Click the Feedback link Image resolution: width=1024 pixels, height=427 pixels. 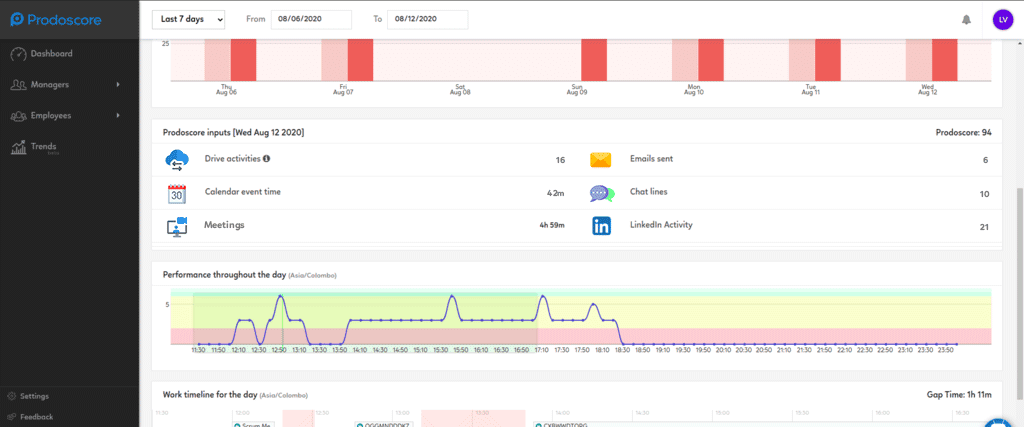pos(36,416)
